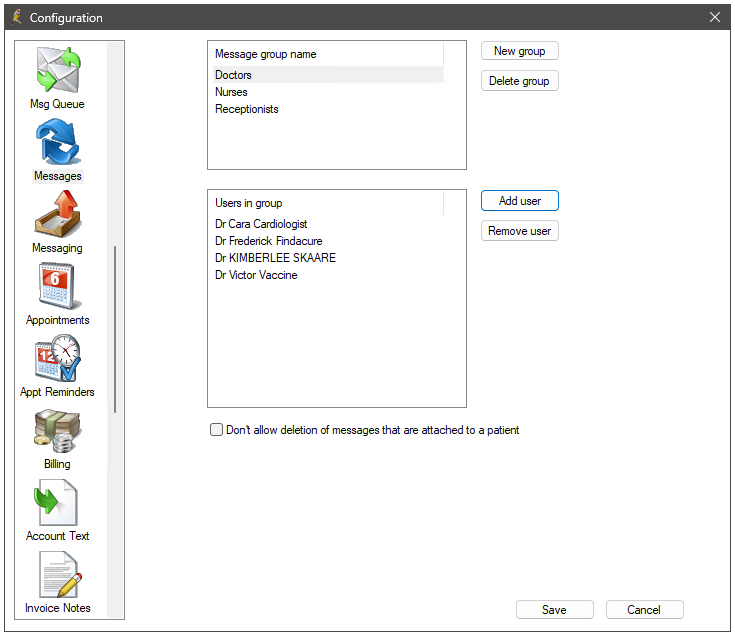Click the Delete group button
The width and height of the screenshot is (735, 636).
[x=519, y=81]
